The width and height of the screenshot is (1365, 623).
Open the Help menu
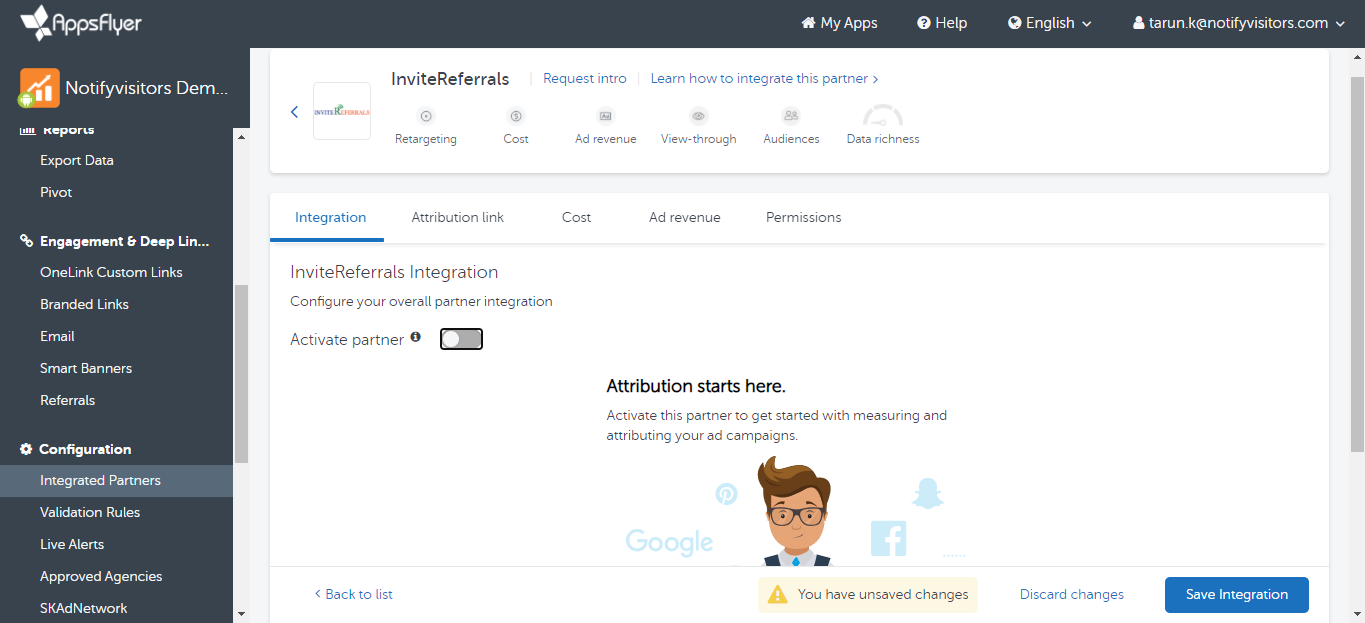coord(942,23)
